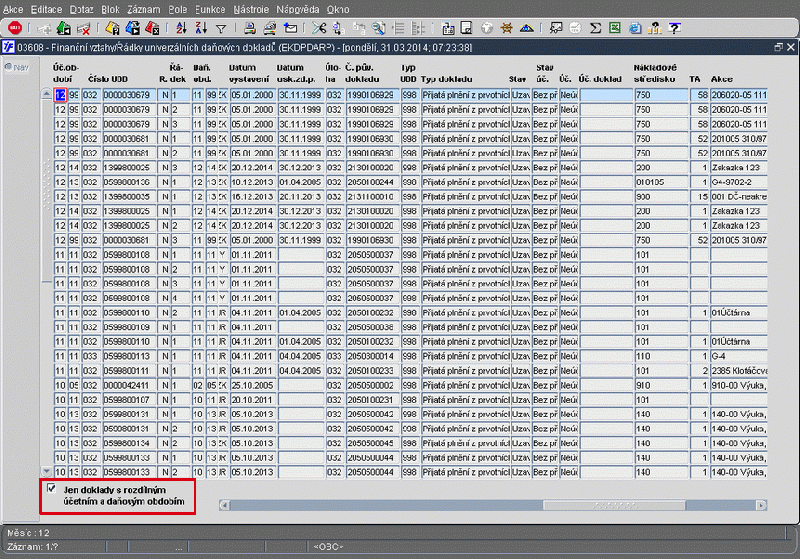Click the Akce cell 2385 Klotáčov
The image size is (800, 559).
tap(739, 371)
